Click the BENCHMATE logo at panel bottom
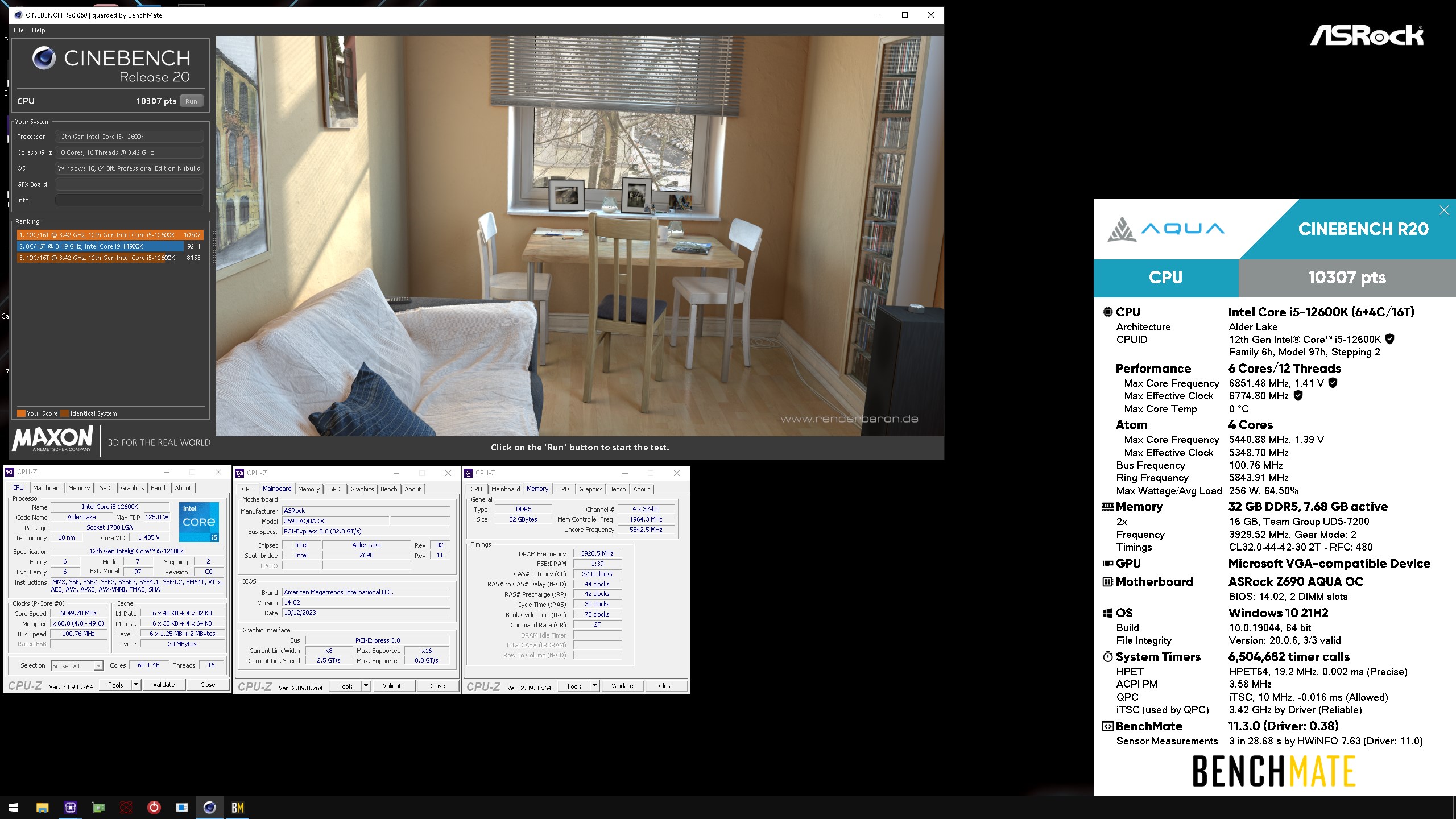The image size is (1456, 819). point(1274,771)
